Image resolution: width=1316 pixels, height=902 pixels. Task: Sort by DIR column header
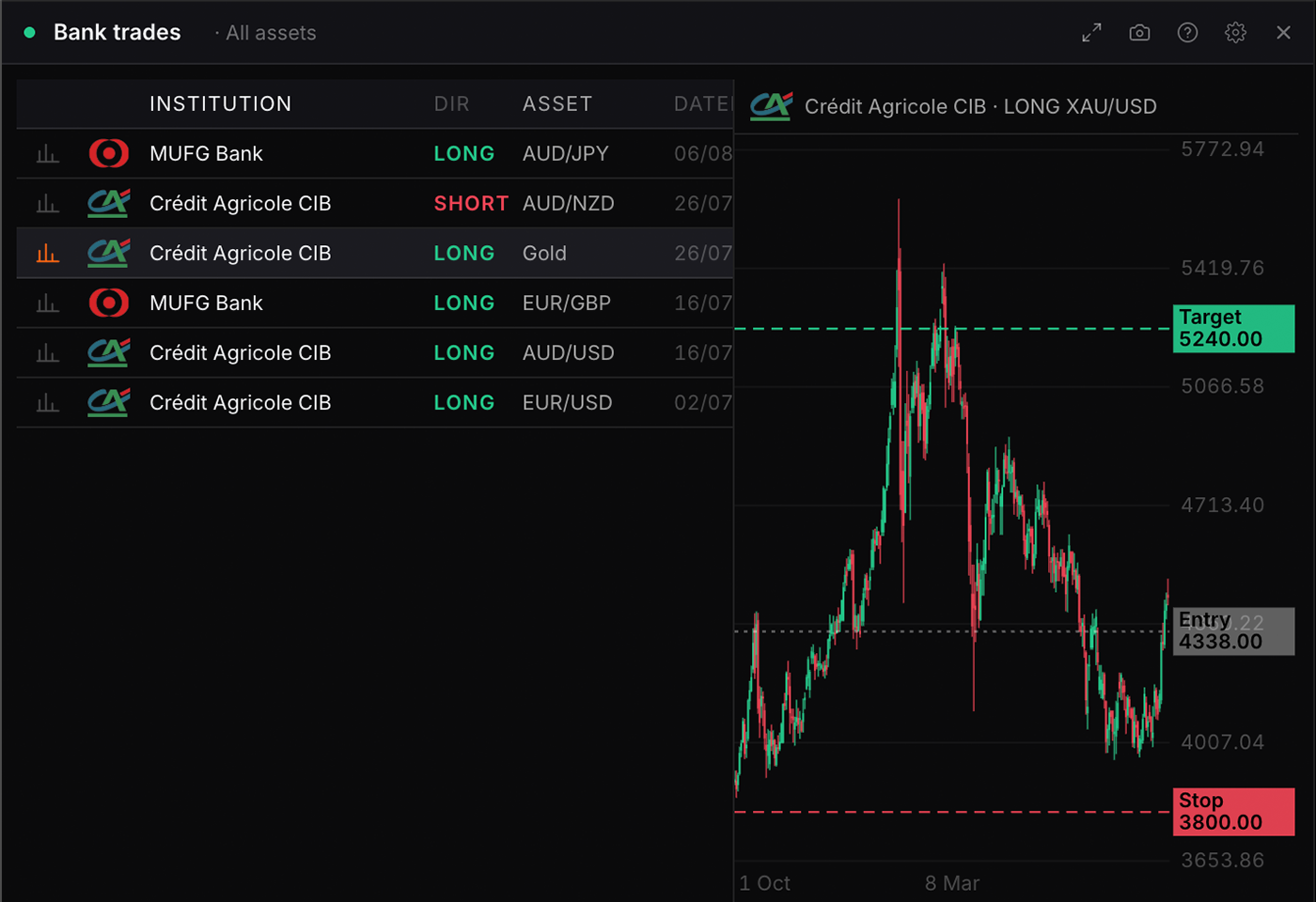pyautogui.click(x=451, y=104)
